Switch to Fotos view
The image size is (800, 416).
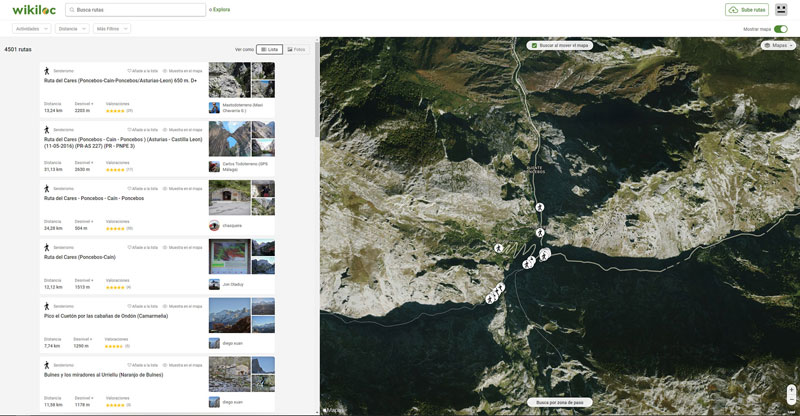coord(296,49)
